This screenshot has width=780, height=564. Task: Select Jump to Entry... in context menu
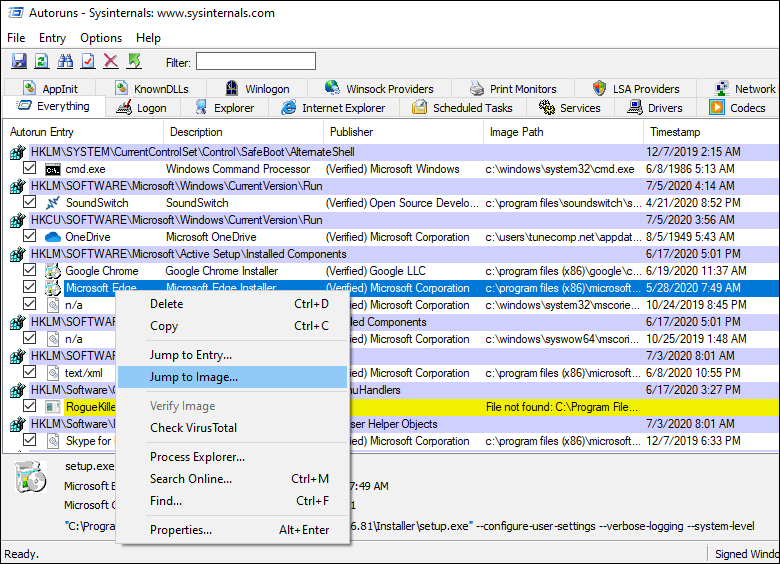pyautogui.click(x=233, y=355)
